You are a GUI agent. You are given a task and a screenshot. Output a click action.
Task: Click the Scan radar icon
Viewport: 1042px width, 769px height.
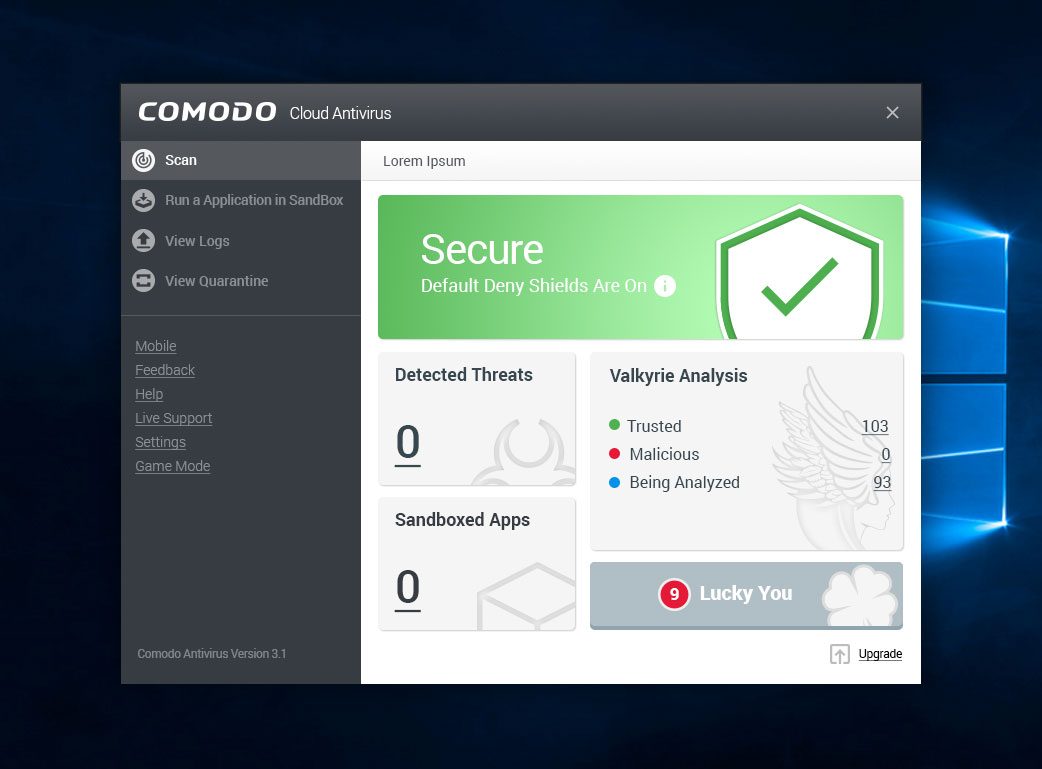(144, 160)
